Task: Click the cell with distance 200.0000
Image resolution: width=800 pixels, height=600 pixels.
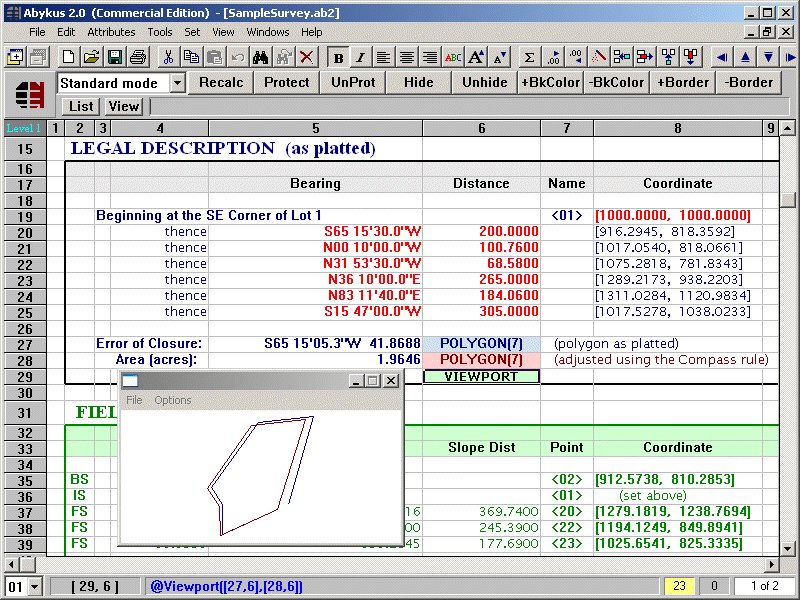Action: [x=481, y=232]
